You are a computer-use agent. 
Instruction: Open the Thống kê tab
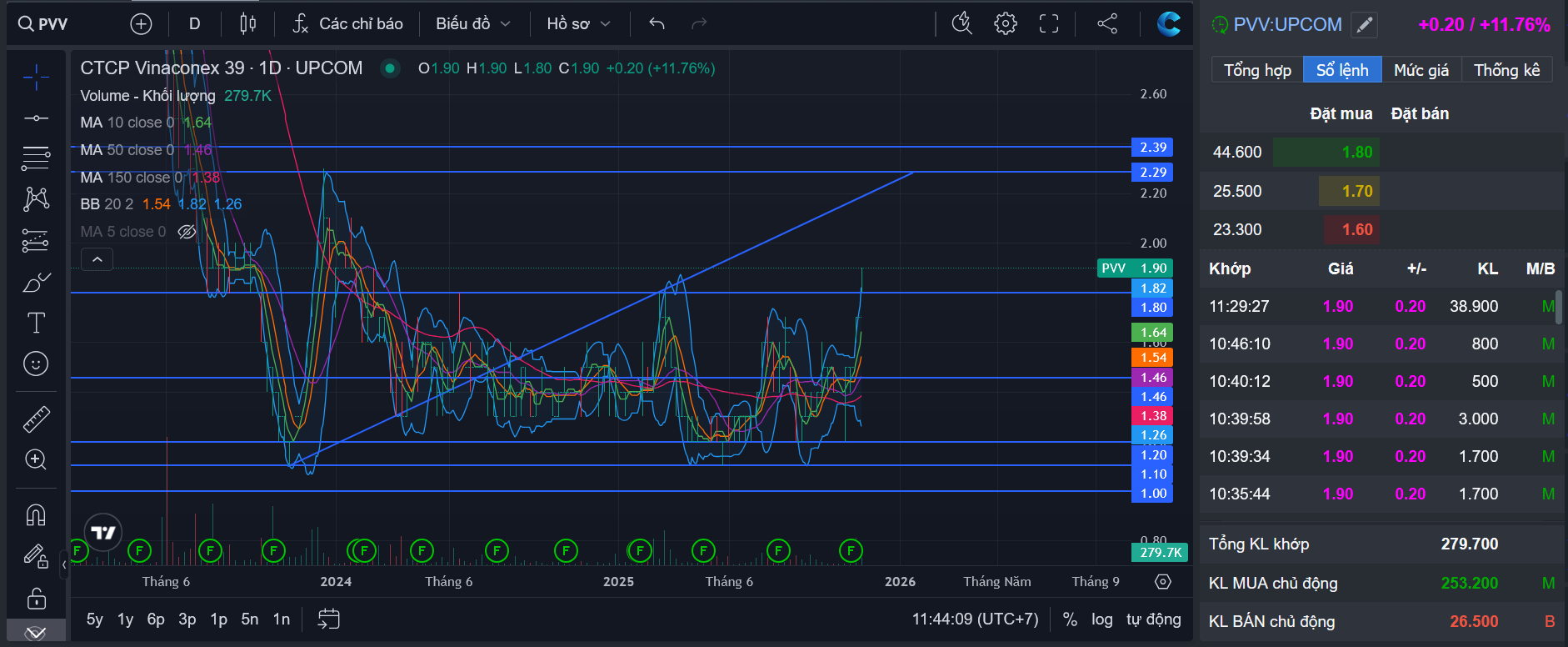pos(1506,70)
